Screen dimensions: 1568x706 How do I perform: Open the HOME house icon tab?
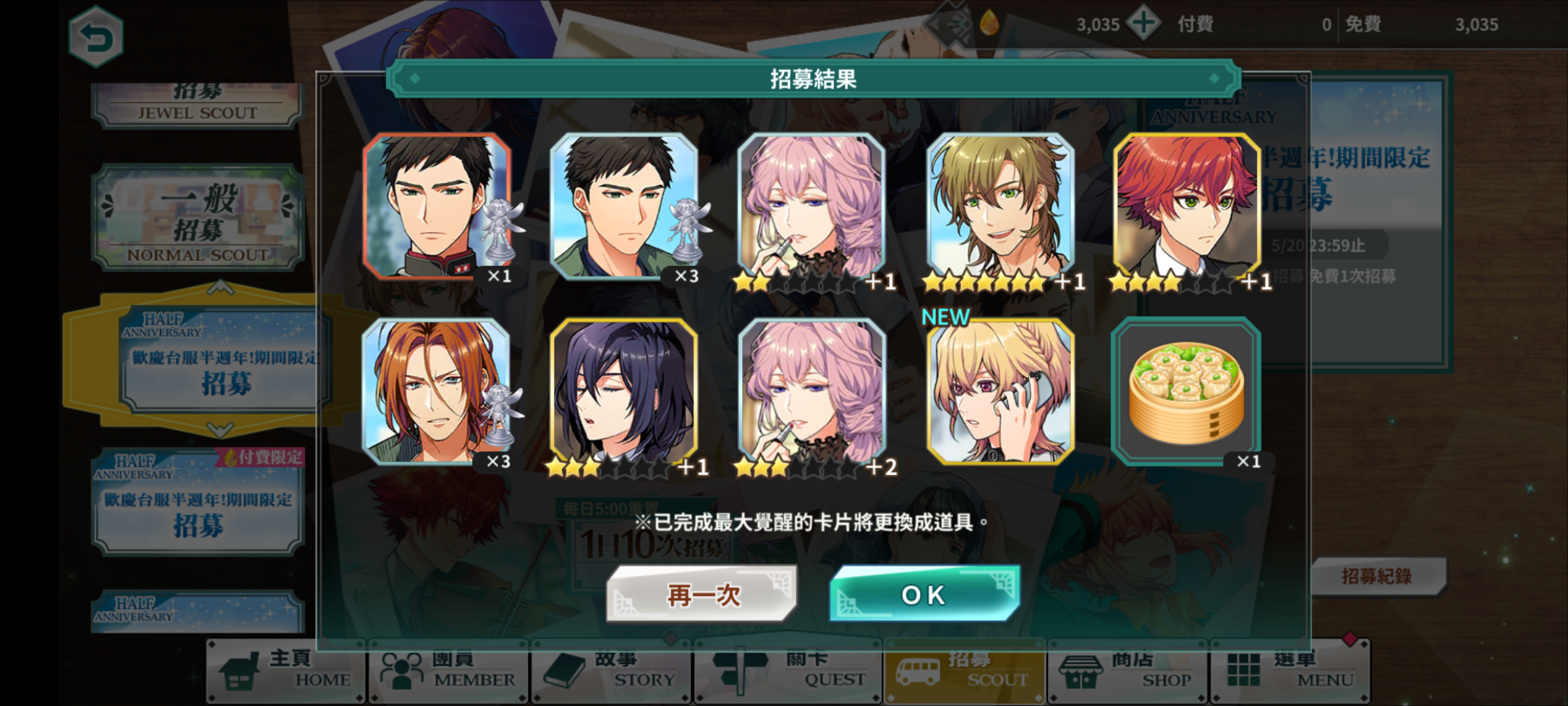[286, 671]
